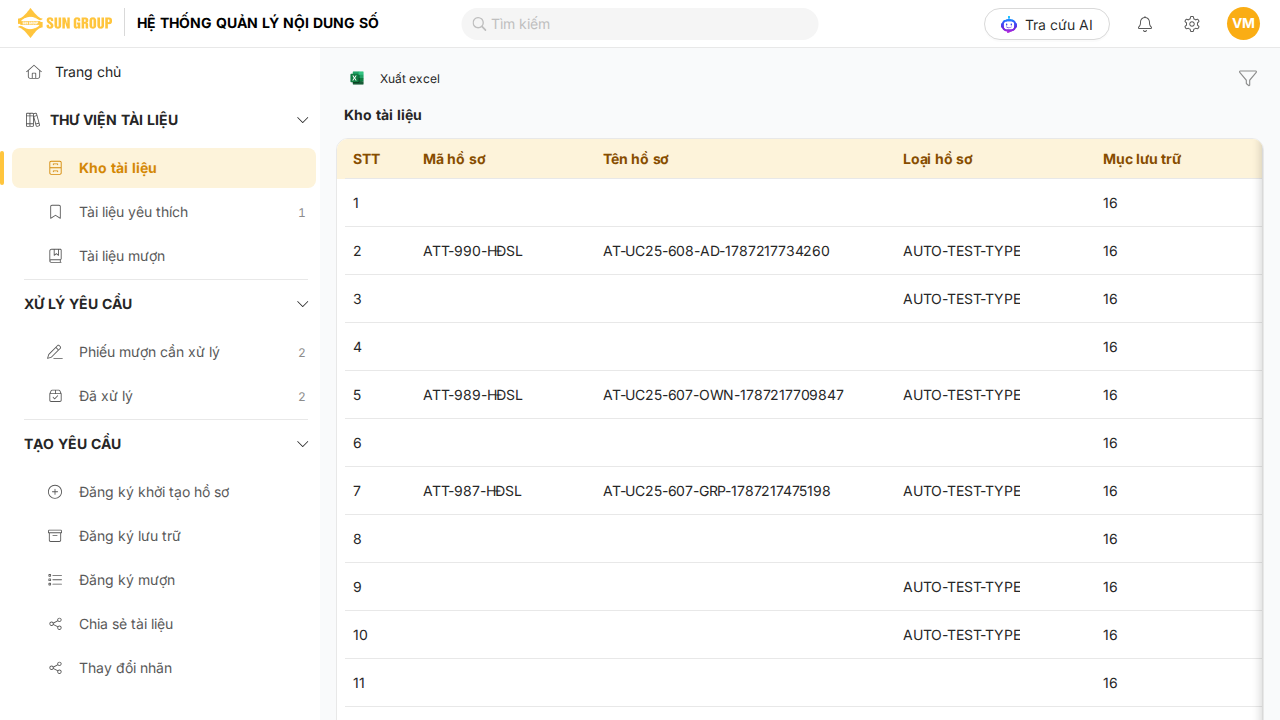Click the Phiếu mượn cần xử lý pencil icon
Screen dimensions: 1280x720
click(56, 352)
